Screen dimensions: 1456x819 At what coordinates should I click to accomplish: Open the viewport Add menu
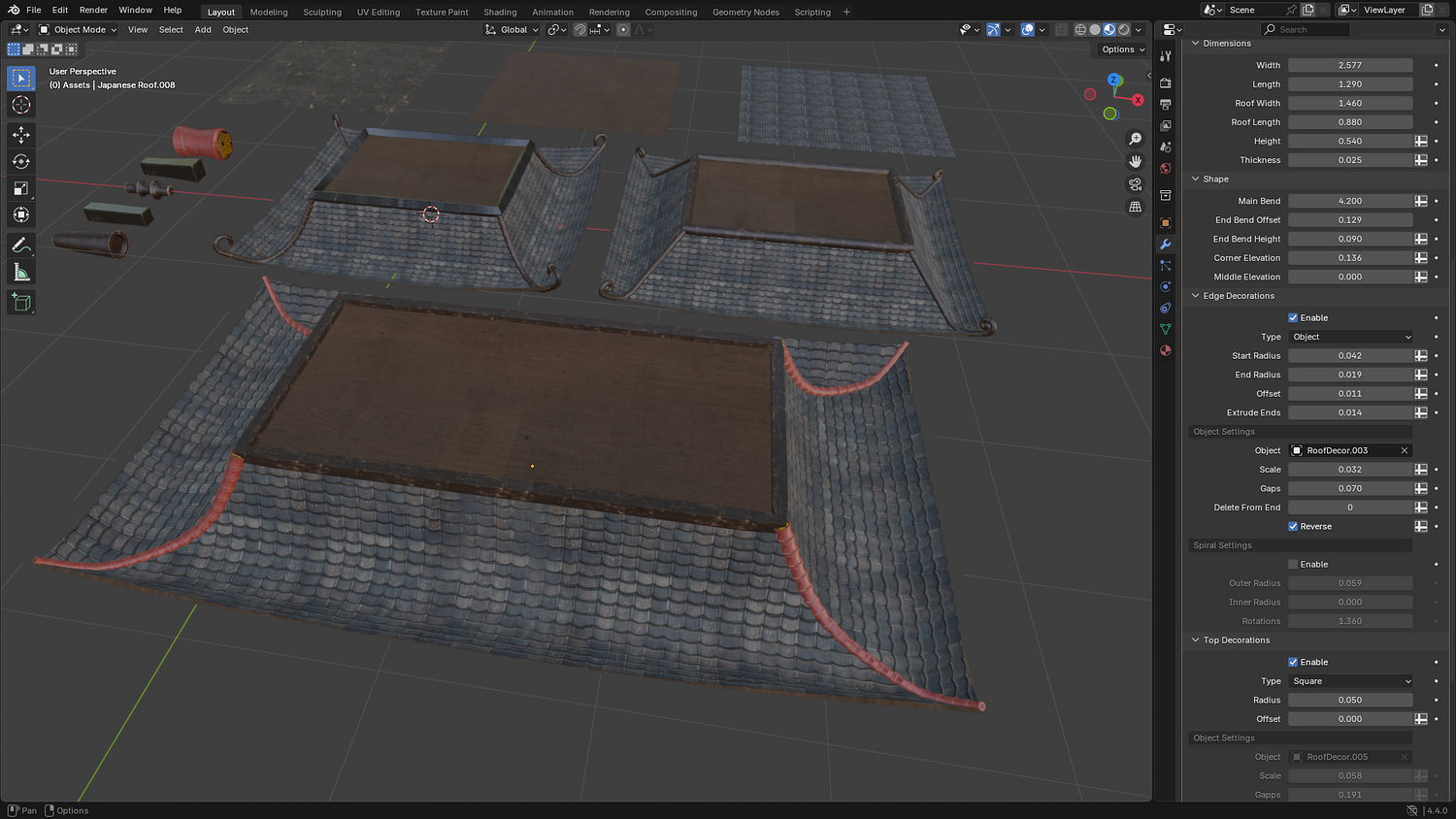203,30
